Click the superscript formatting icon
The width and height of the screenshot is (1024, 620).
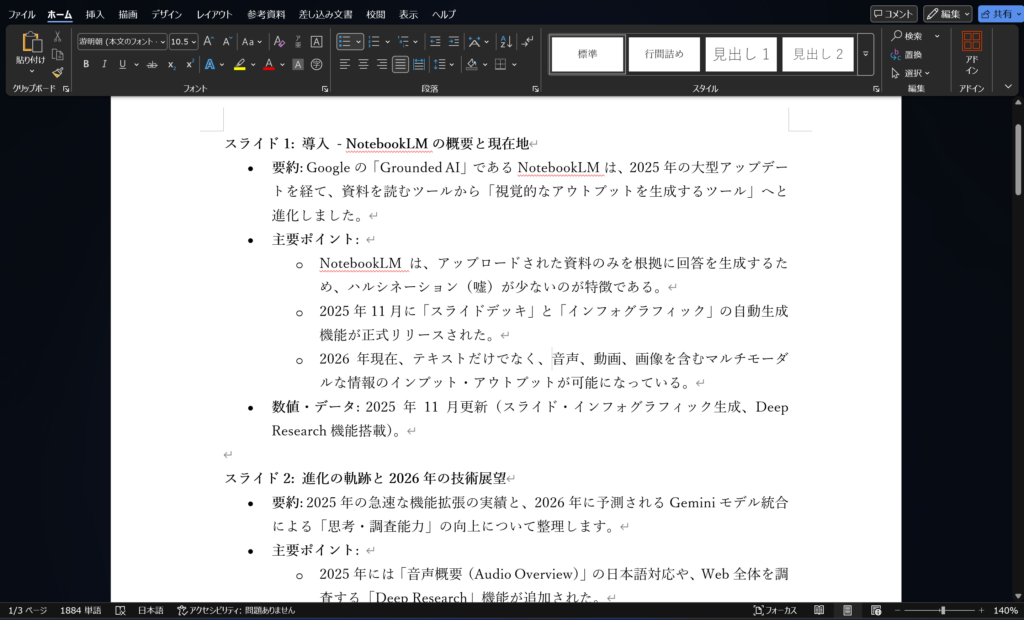[x=190, y=64]
